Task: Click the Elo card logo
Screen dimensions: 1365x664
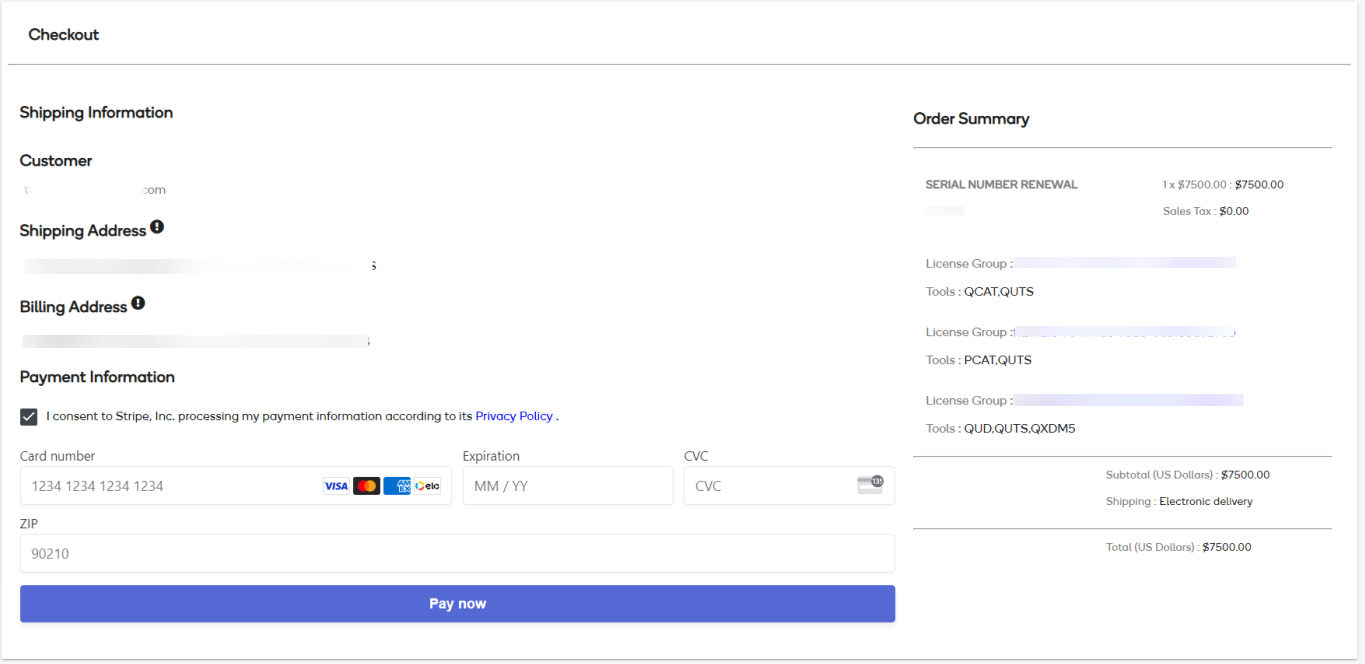Action: [427, 486]
